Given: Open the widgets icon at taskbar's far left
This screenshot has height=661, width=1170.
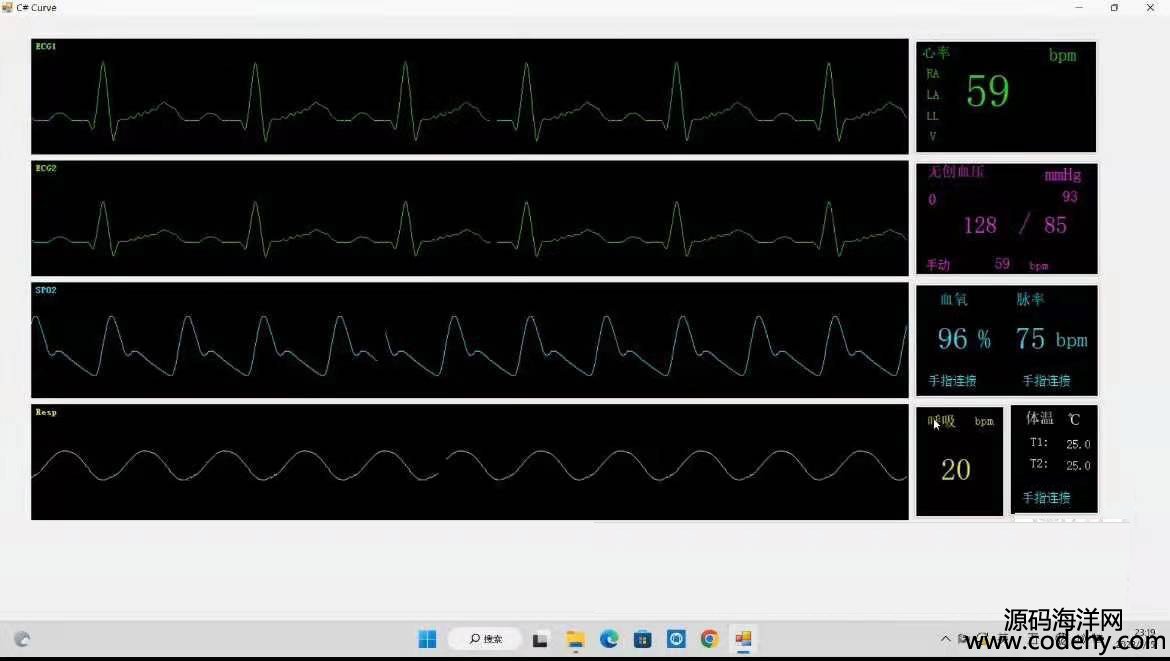Looking at the screenshot, I should tap(22, 639).
